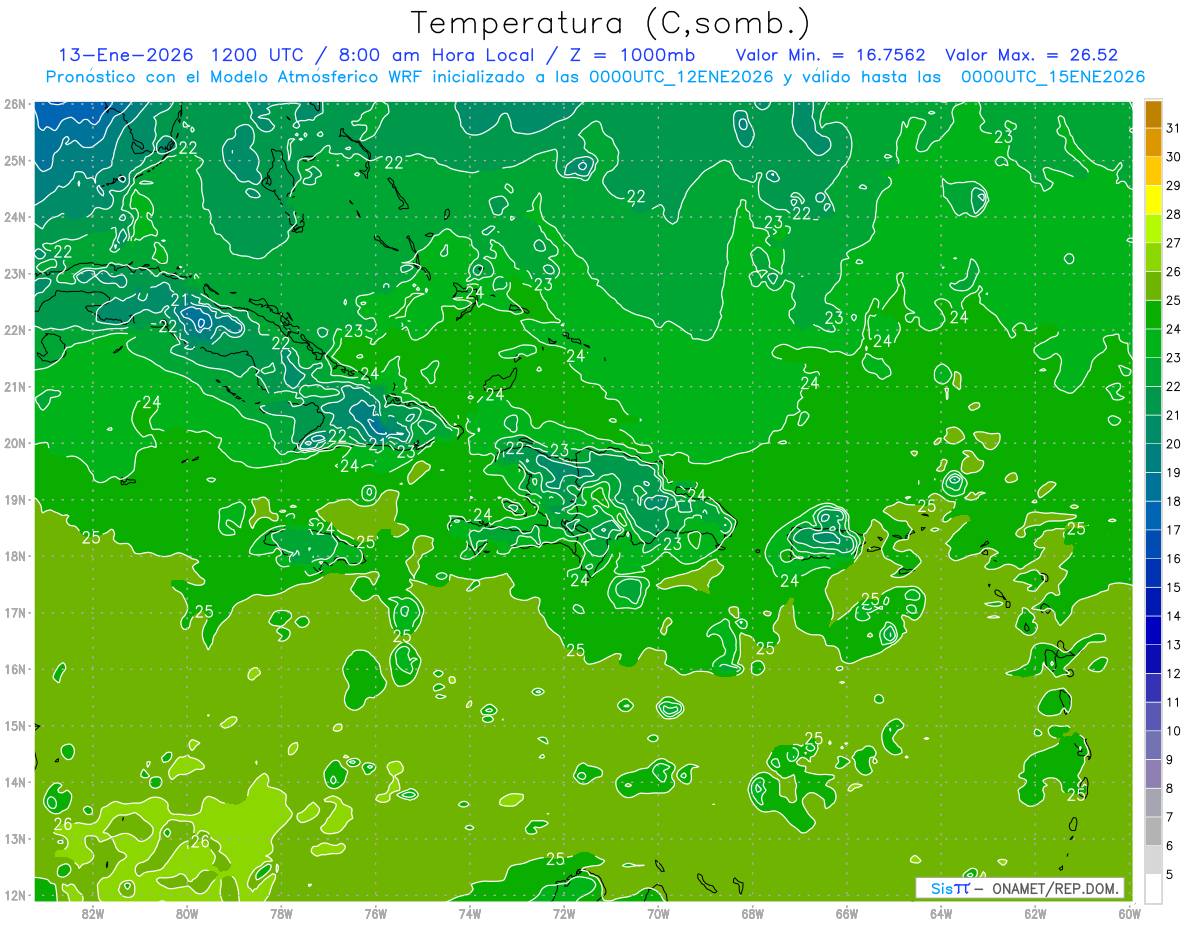Image resolution: width=1200 pixels, height=927 pixels.
Task: Click the "66W" longitude axis label
Action: [846, 912]
